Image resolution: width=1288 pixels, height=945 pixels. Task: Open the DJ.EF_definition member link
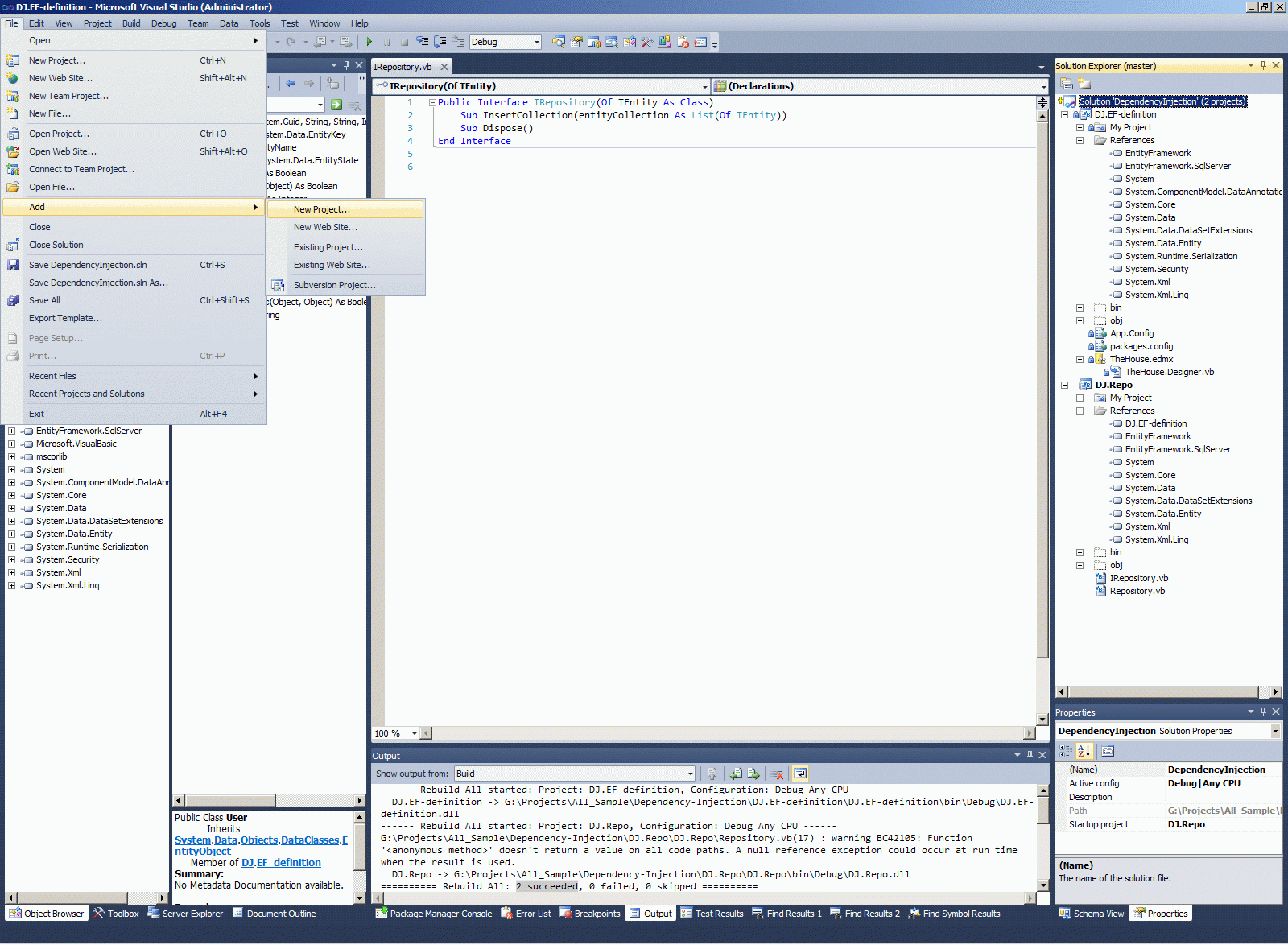tap(281, 863)
